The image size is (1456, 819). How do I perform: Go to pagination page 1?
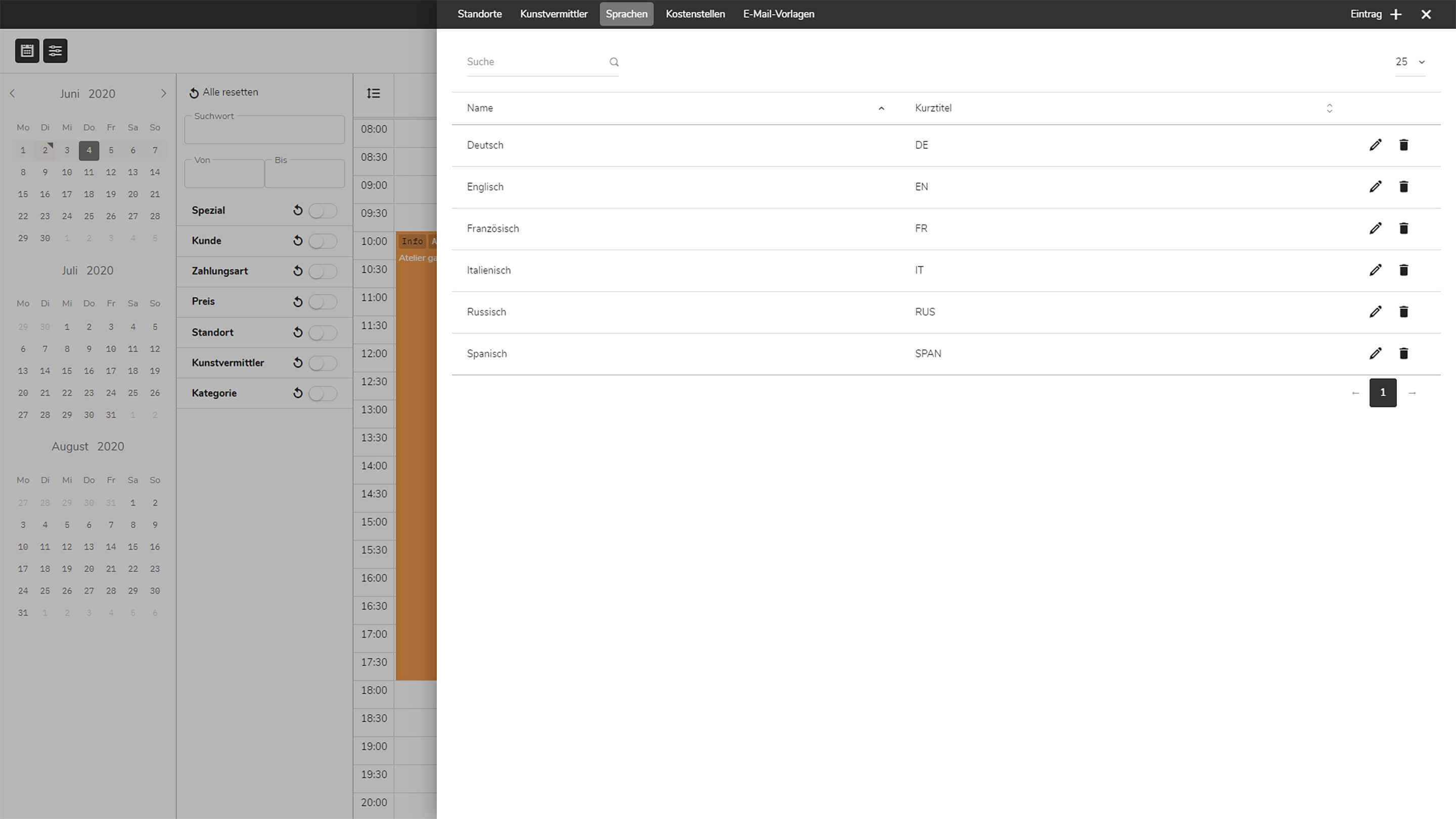(x=1383, y=393)
